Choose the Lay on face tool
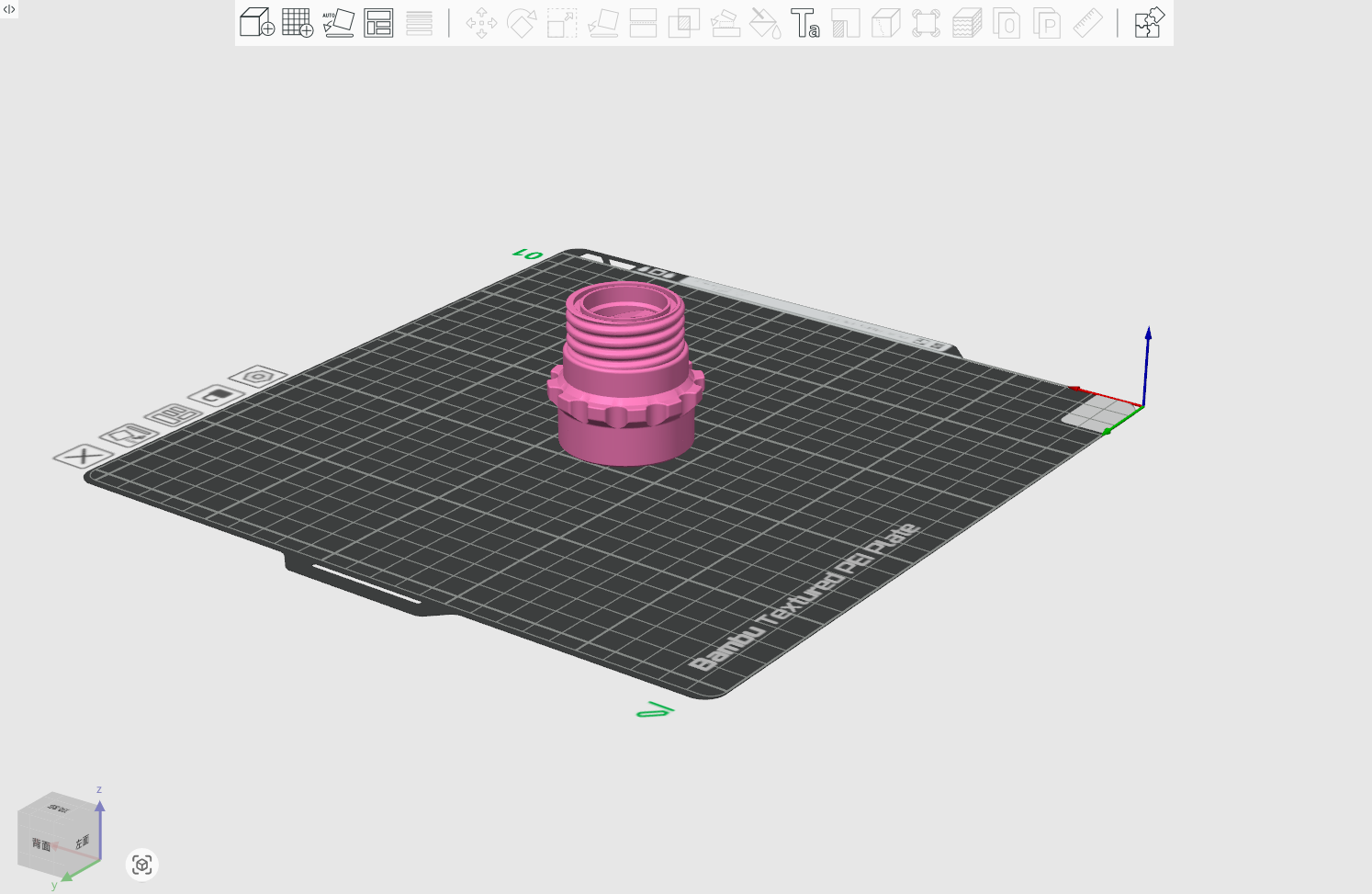This screenshot has height=894, width=1372. pyautogui.click(x=602, y=22)
